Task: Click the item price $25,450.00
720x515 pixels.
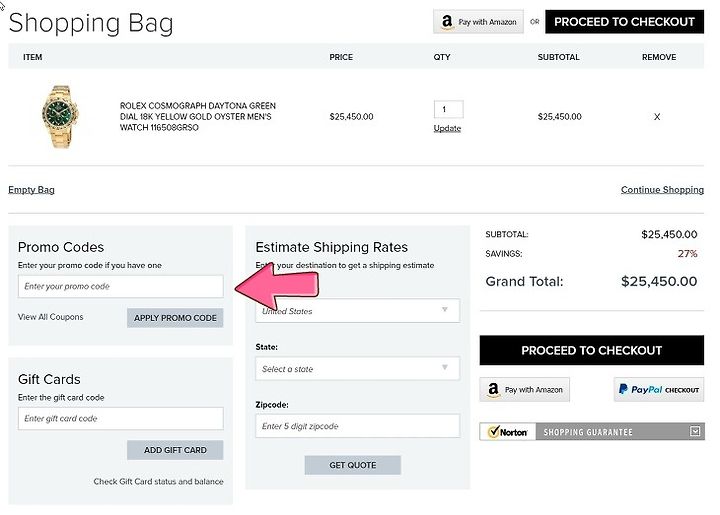Action: (x=351, y=117)
